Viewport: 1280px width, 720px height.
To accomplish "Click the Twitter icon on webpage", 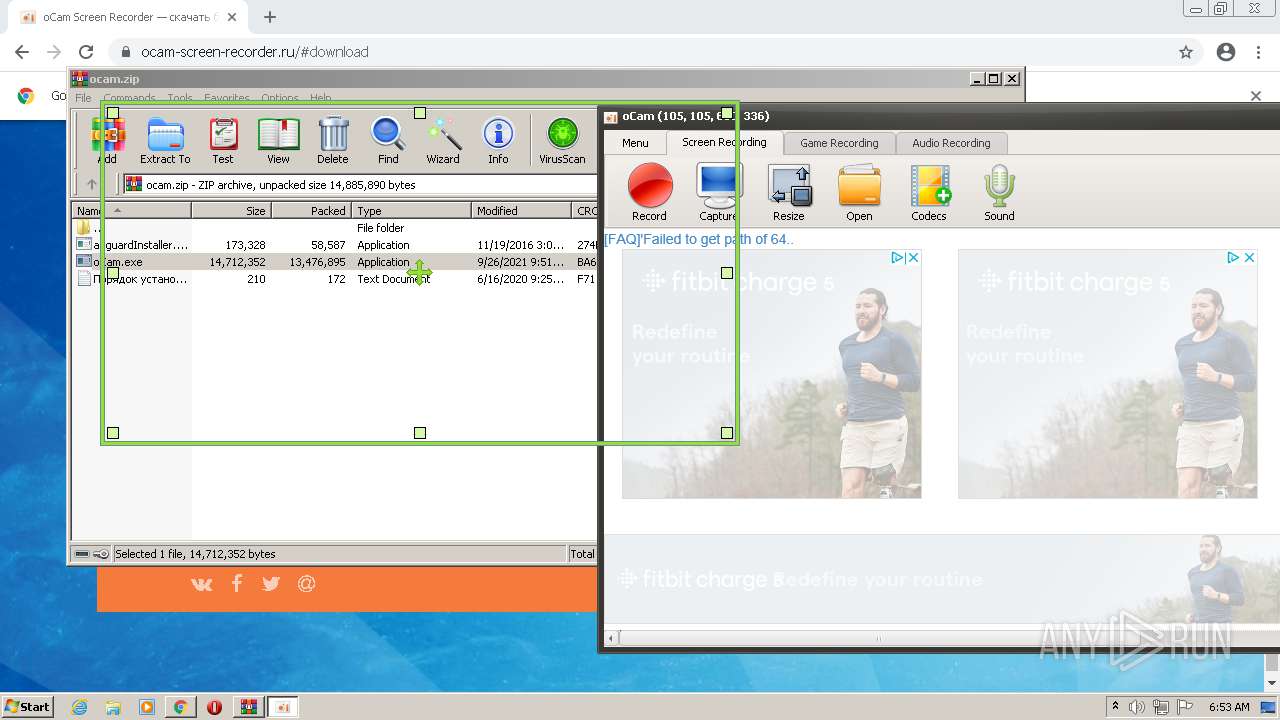I will [271, 583].
